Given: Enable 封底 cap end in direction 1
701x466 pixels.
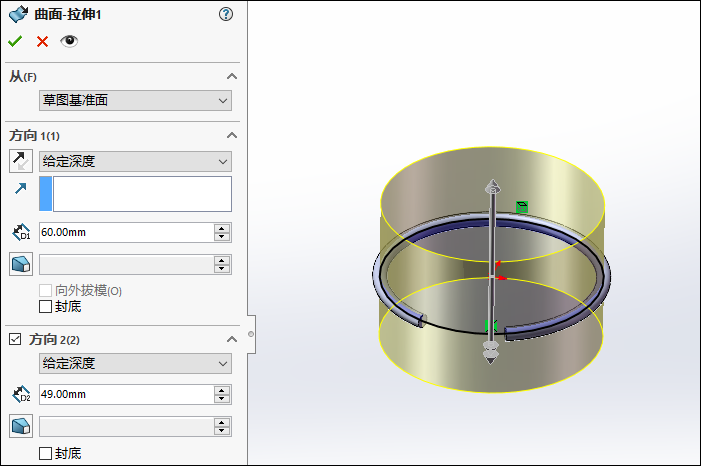Looking at the screenshot, I should coord(45,307).
